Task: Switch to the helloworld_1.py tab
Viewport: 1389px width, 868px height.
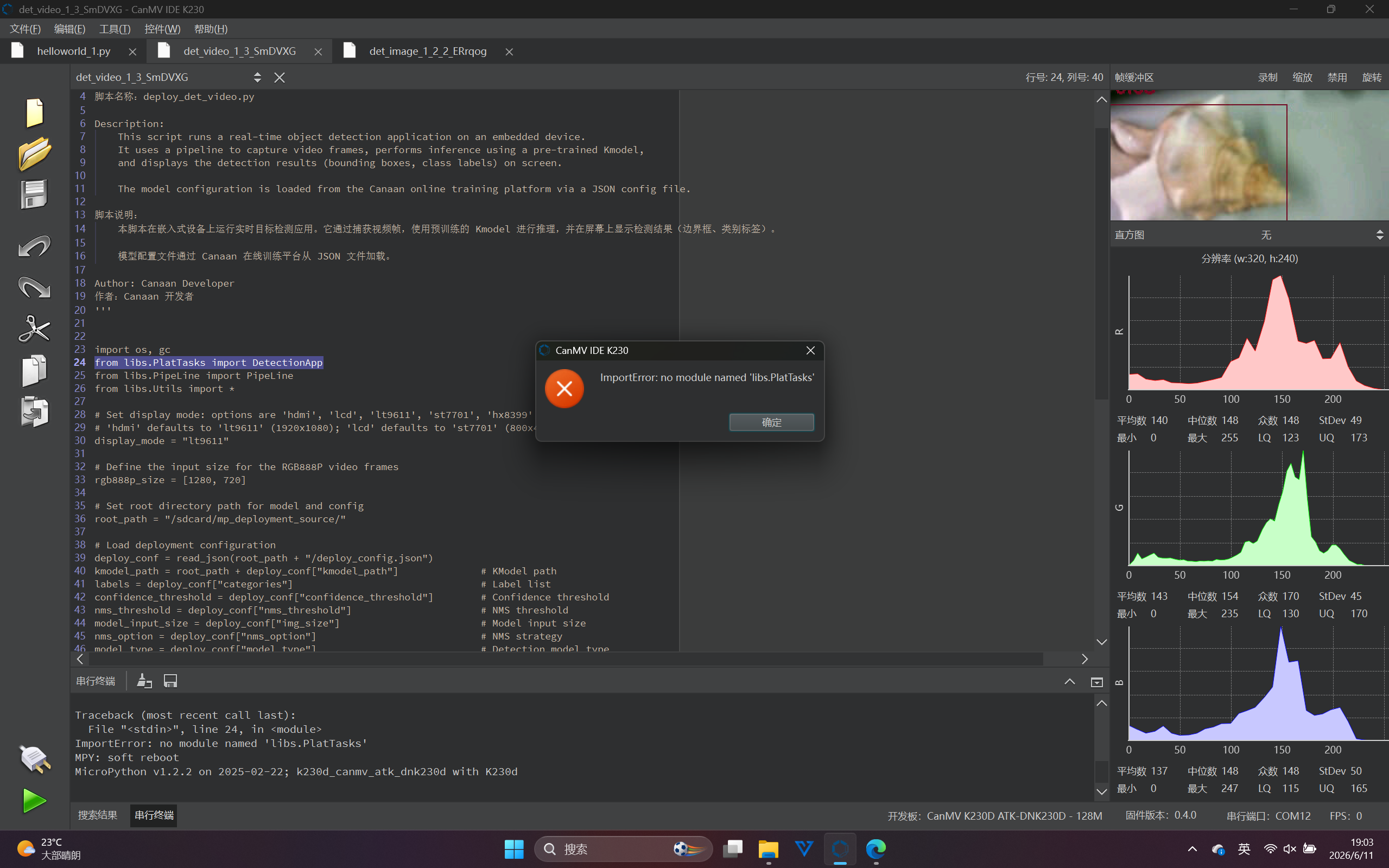Action: 73,51
